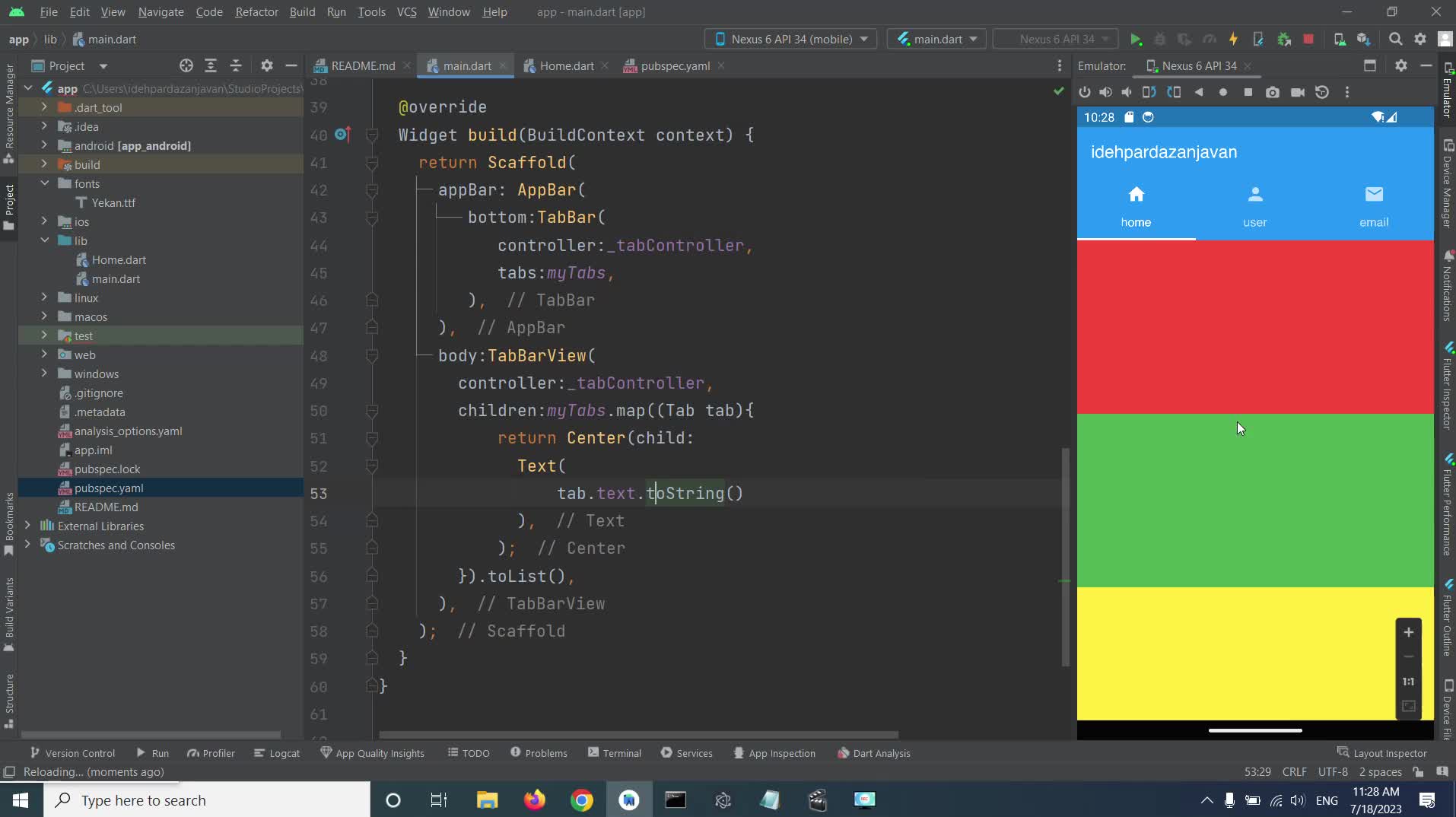Click the Select Opened File target icon

point(186,66)
